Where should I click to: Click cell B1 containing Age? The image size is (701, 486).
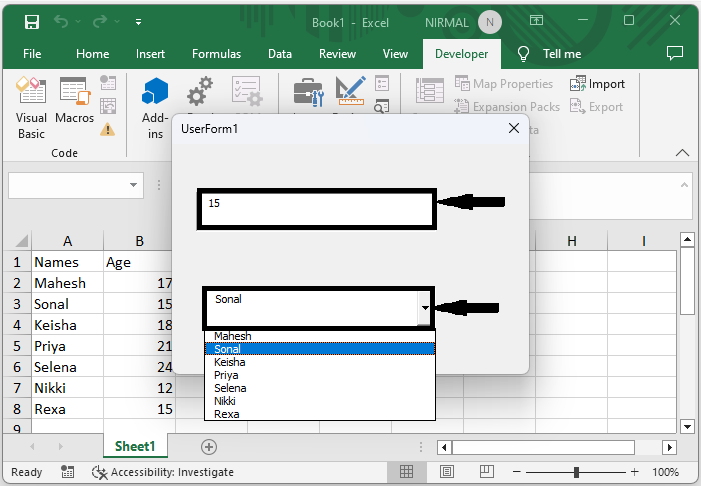click(x=139, y=262)
